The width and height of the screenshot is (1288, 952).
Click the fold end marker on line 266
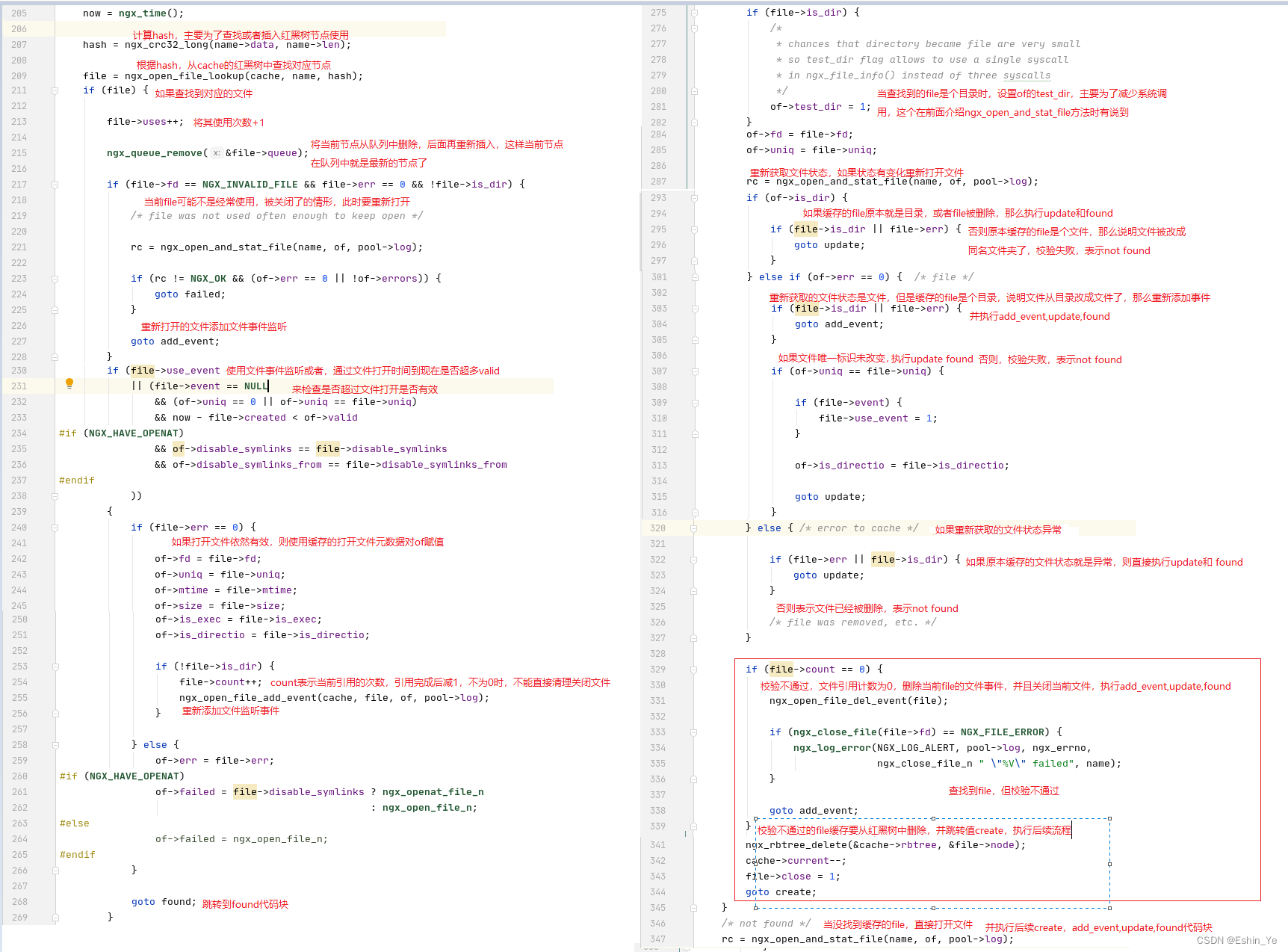coord(55,871)
